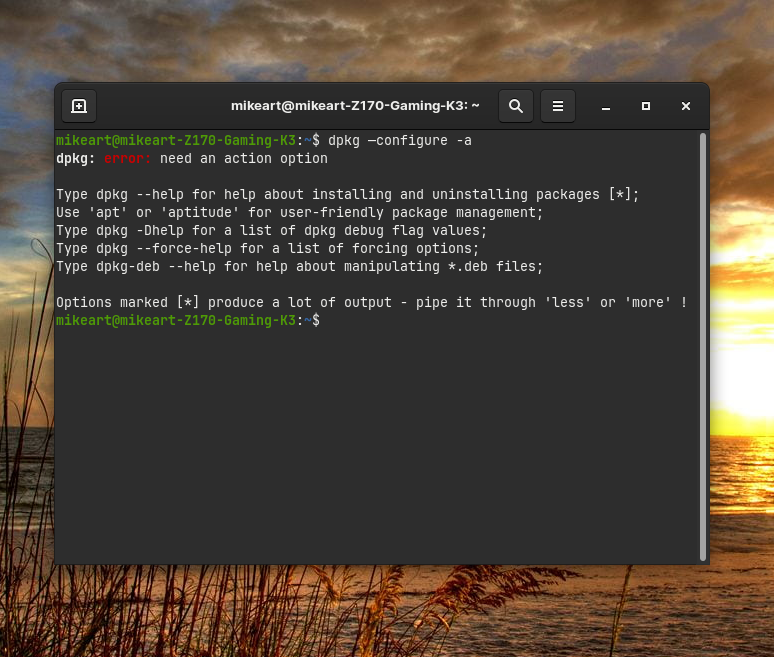Click line "Use 'apt' or 'aptitude'"
The height and width of the screenshot is (657, 774).
pyautogui.click(x=300, y=213)
